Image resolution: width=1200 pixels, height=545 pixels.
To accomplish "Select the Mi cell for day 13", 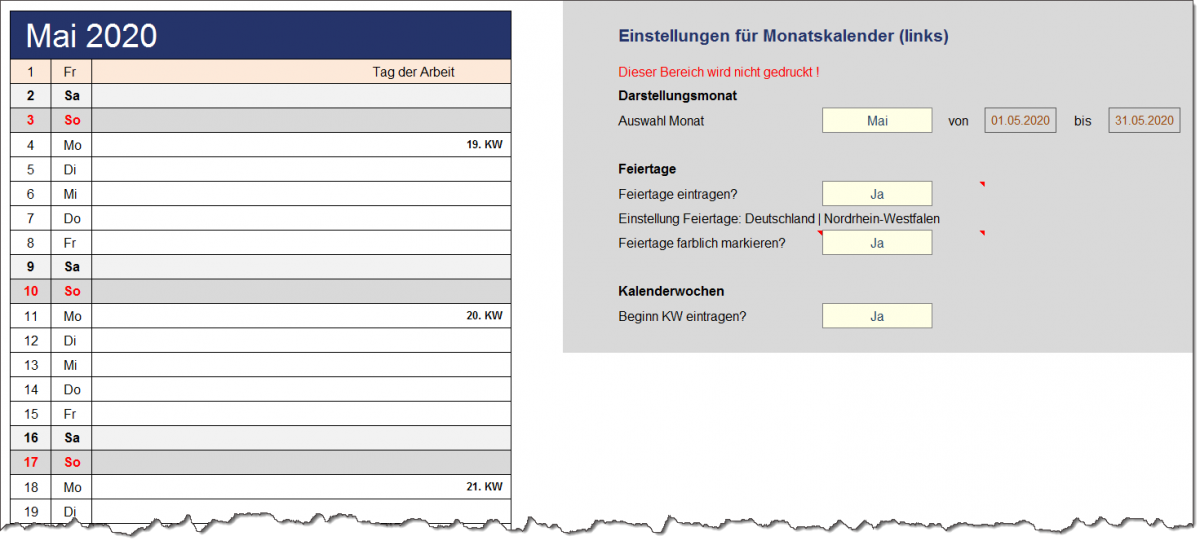I will (x=71, y=365).
